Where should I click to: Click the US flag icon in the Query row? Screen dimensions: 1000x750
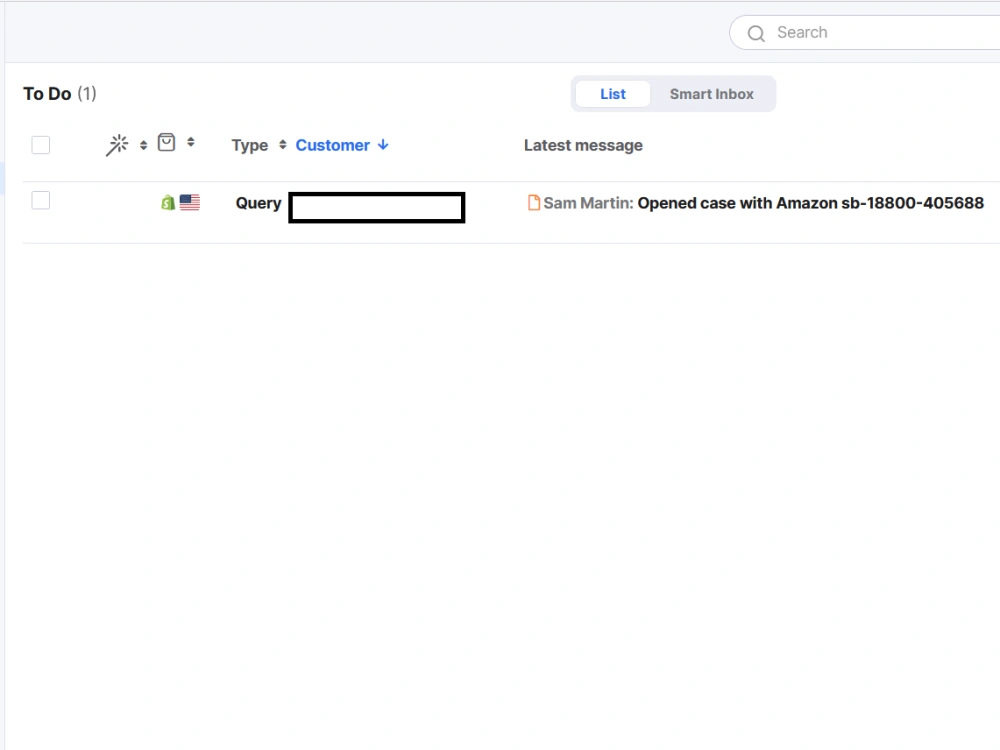[189, 202]
